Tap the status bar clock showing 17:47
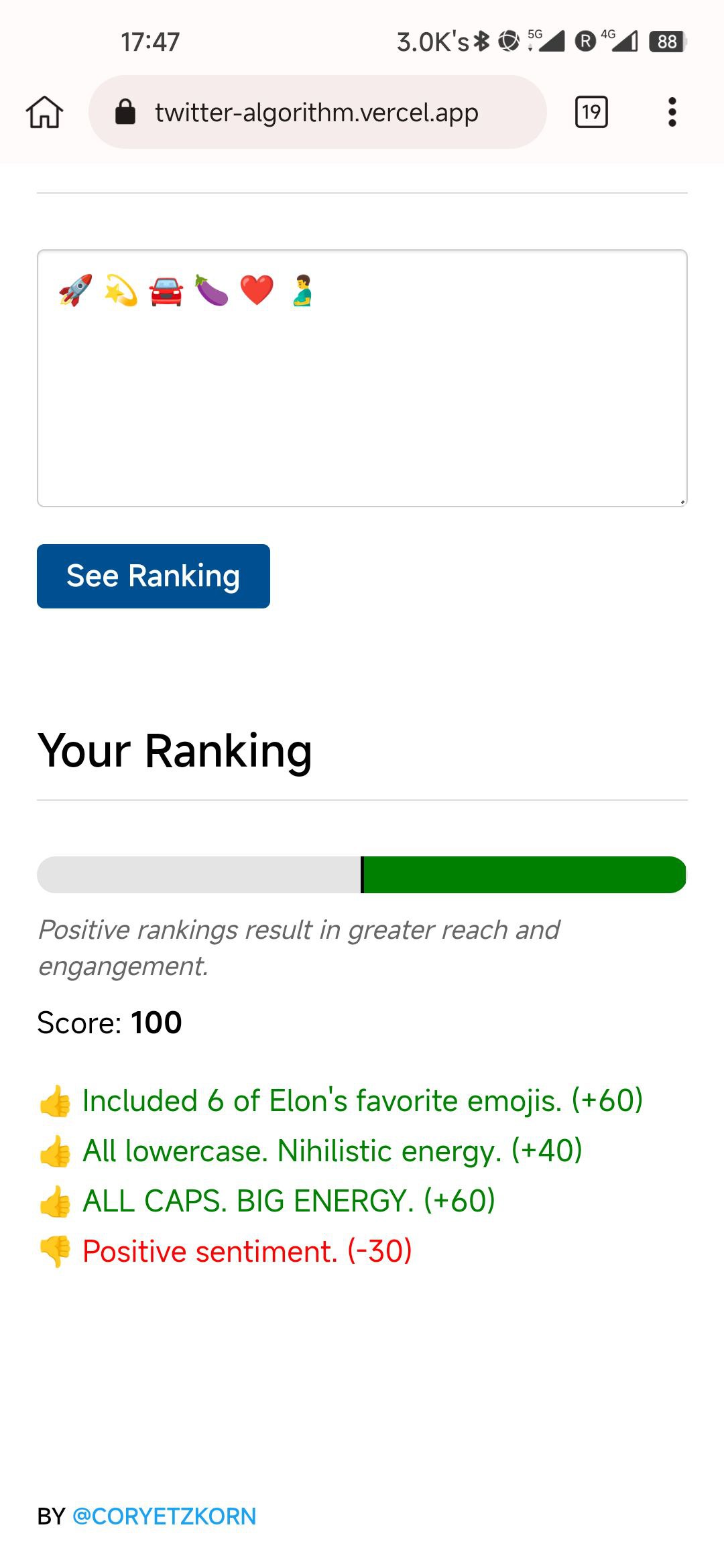 coord(150,42)
